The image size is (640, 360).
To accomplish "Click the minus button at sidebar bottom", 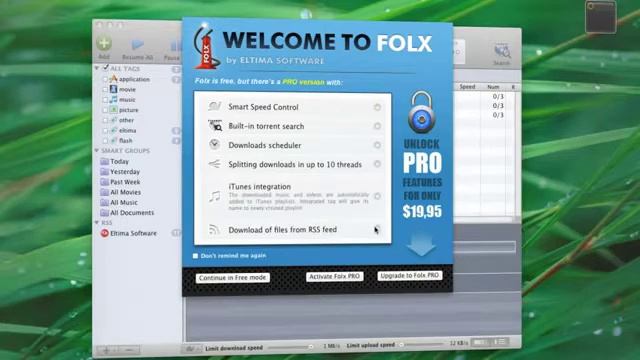I will click(x=129, y=350).
